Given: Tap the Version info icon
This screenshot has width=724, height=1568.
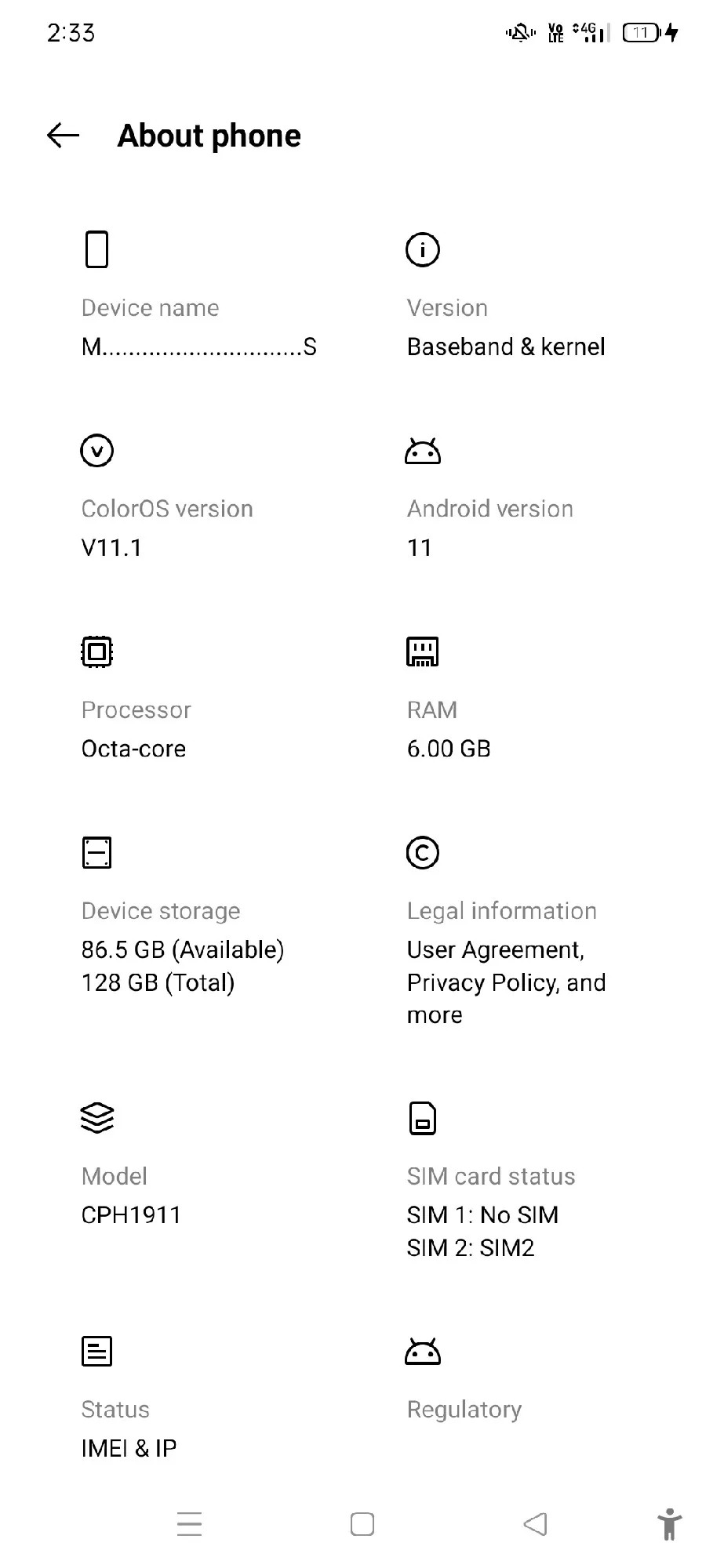Looking at the screenshot, I should 422,249.
